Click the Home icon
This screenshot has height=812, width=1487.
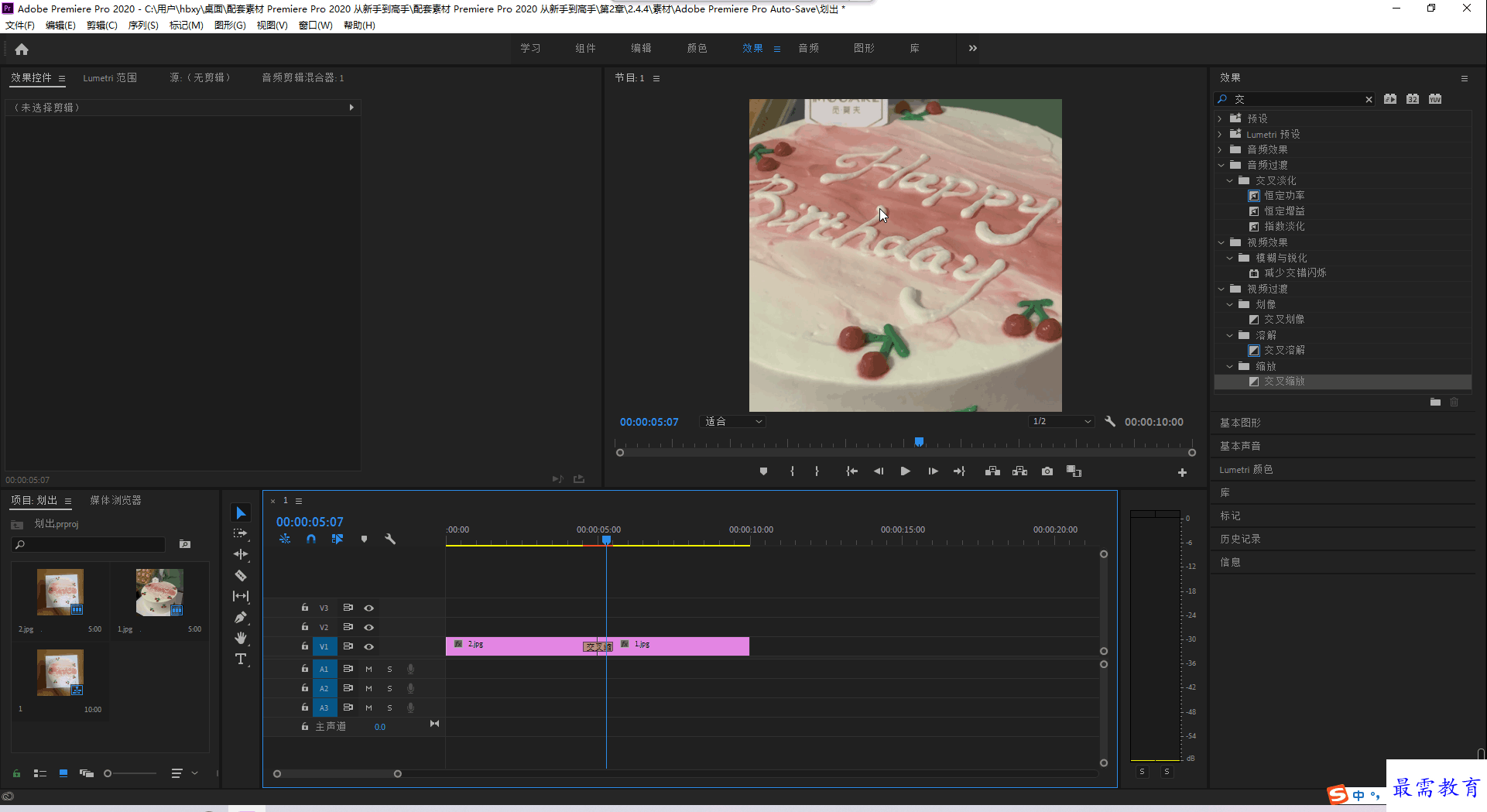pyautogui.click(x=22, y=49)
